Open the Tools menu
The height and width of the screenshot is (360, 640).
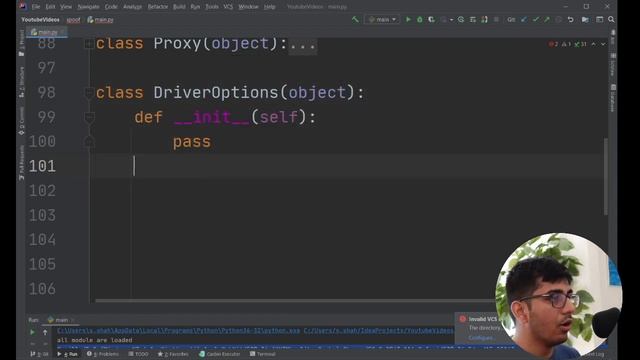point(211,7)
